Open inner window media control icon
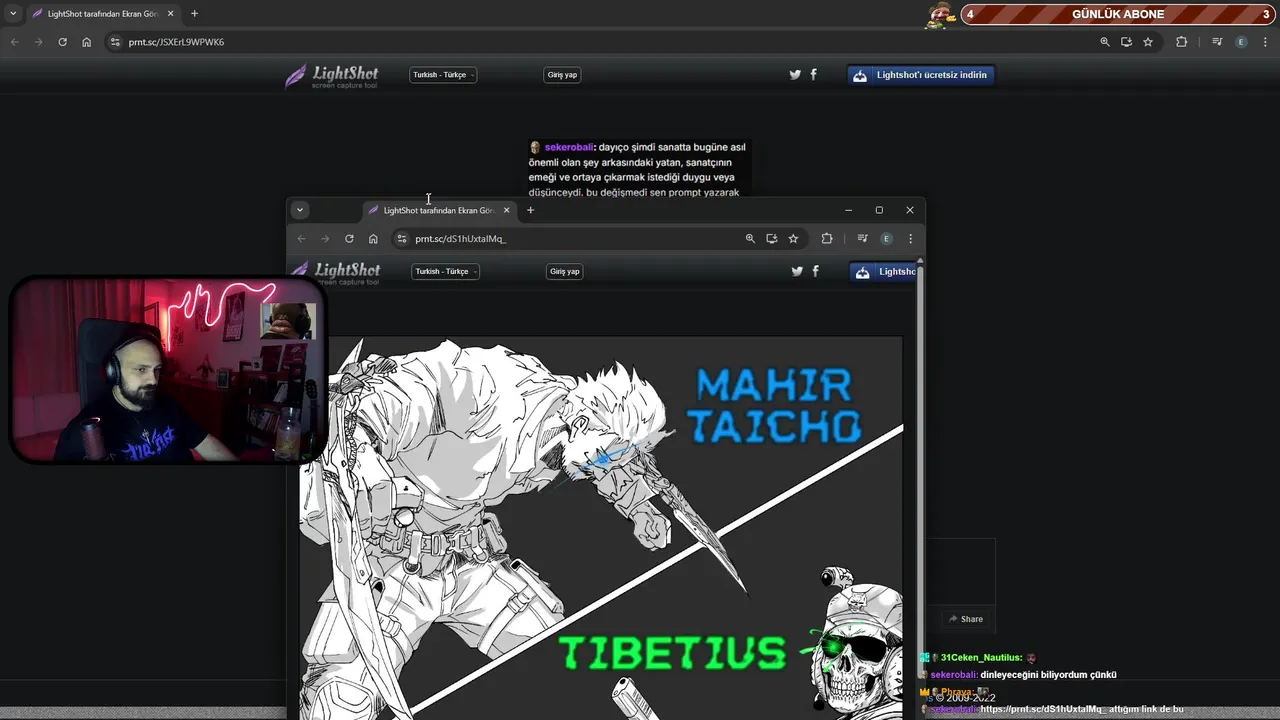The height and width of the screenshot is (720, 1280). point(862,238)
